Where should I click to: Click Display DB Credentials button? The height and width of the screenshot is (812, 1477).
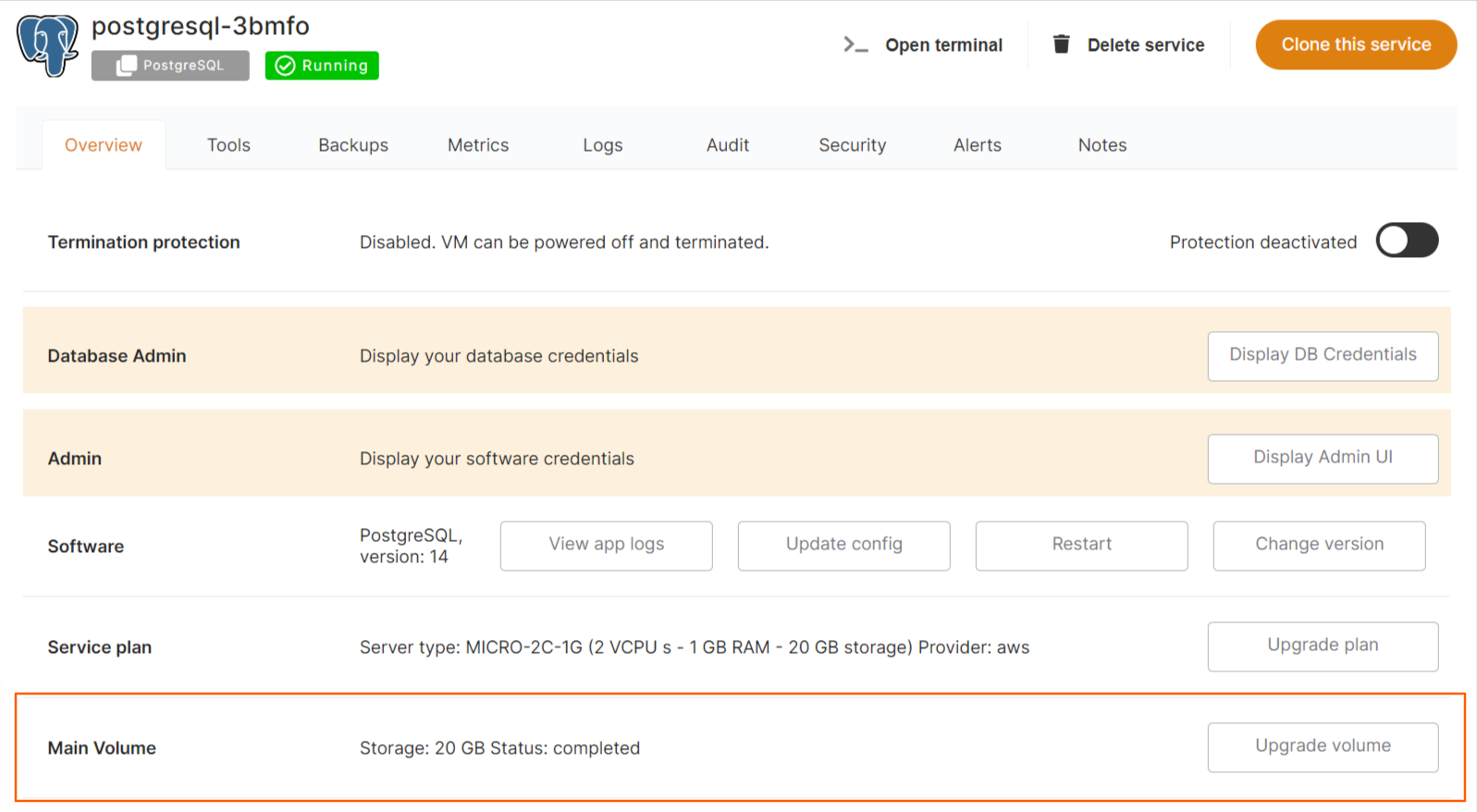1322,355
